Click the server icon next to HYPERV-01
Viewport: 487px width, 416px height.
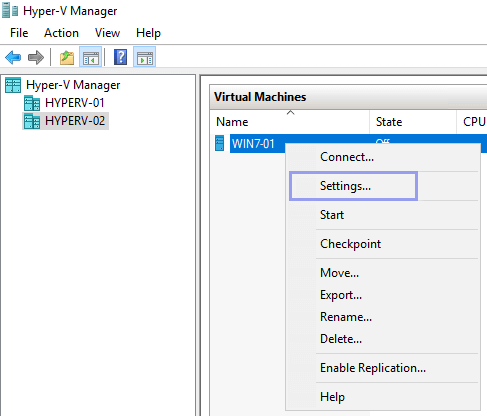[x=32, y=103]
